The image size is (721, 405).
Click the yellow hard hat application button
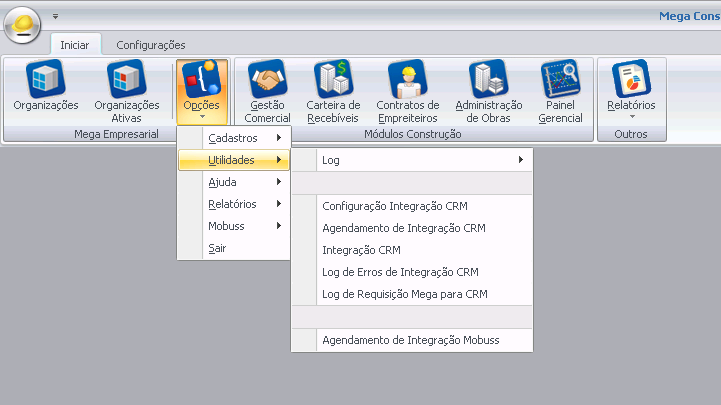(22, 25)
